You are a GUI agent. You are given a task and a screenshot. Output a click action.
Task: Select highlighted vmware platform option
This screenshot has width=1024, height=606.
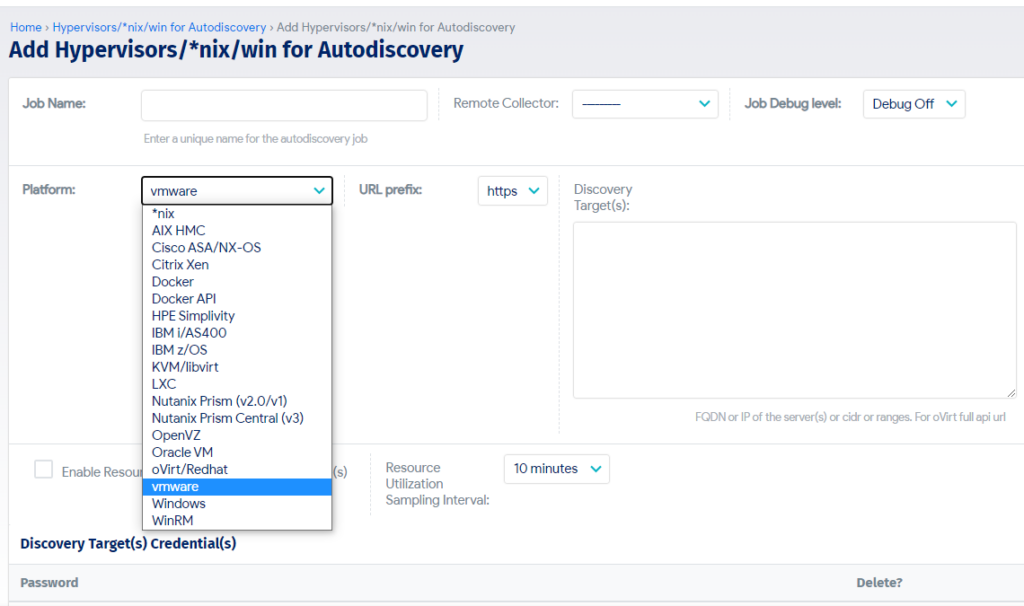237,486
